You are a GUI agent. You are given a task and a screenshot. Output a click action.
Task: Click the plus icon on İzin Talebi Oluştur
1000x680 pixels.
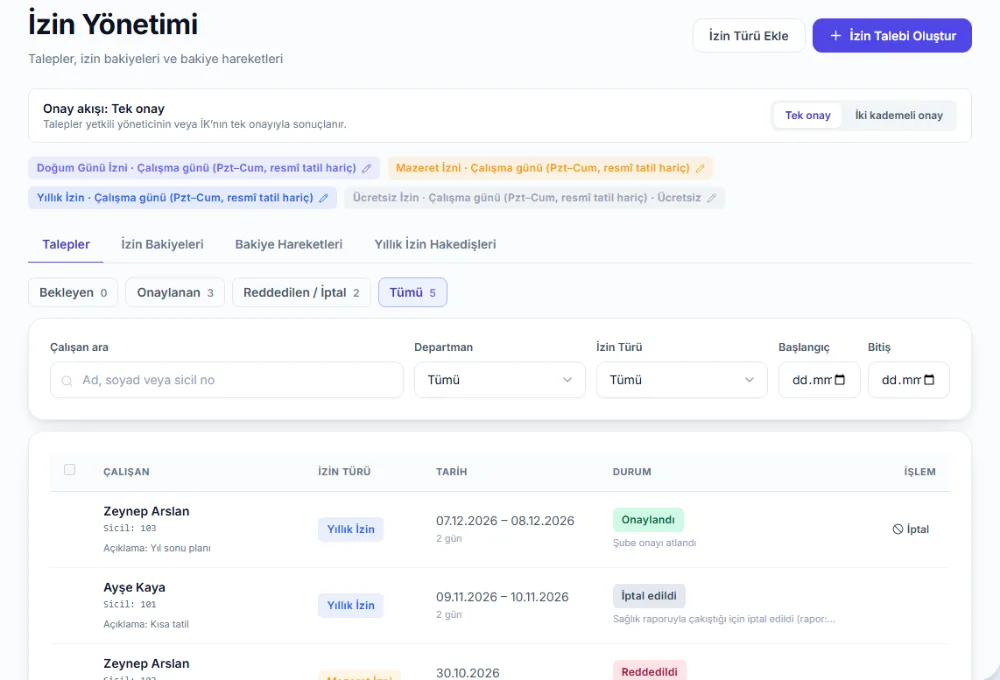(x=835, y=36)
